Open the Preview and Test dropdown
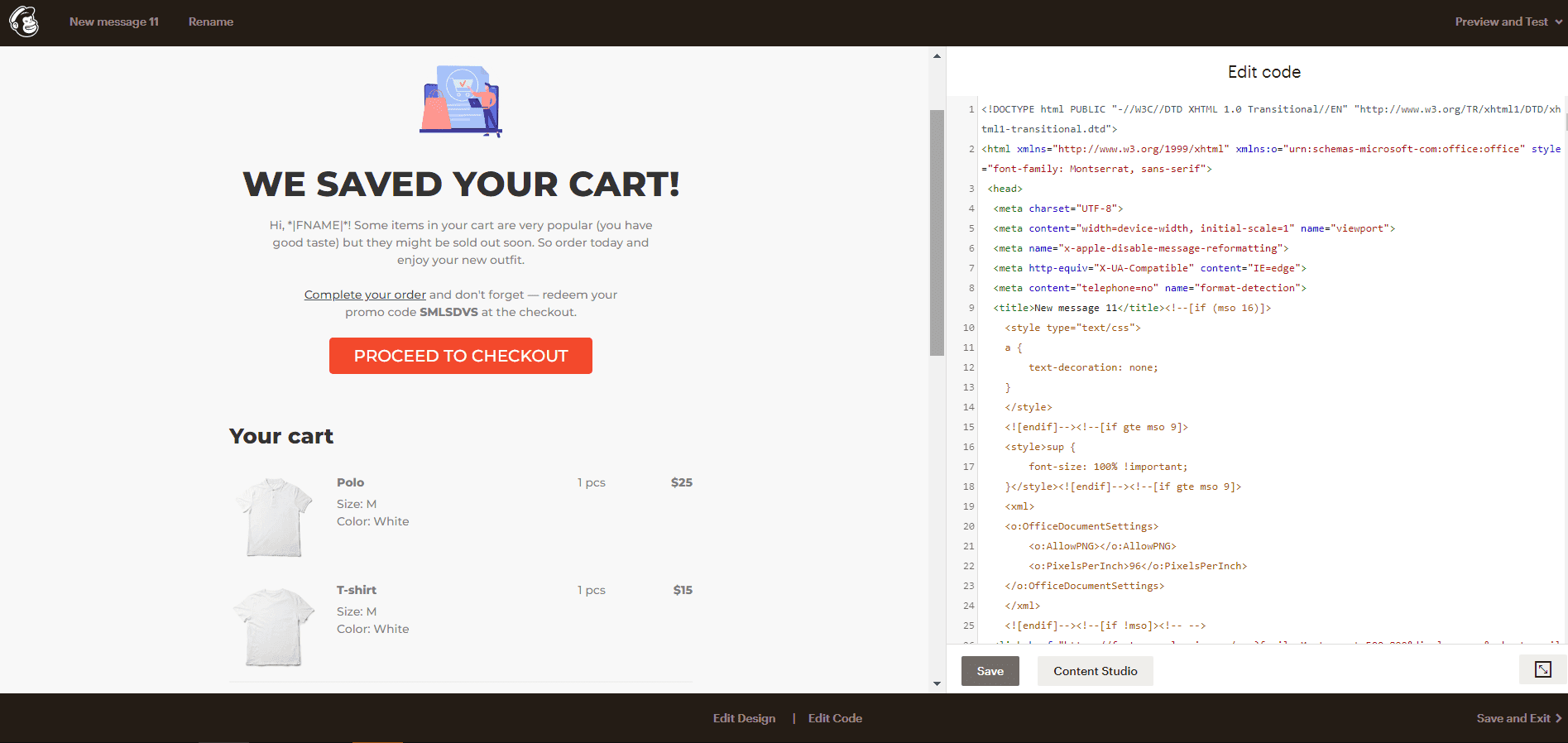Screen dimensions: 1568x743 click(1508, 22)
